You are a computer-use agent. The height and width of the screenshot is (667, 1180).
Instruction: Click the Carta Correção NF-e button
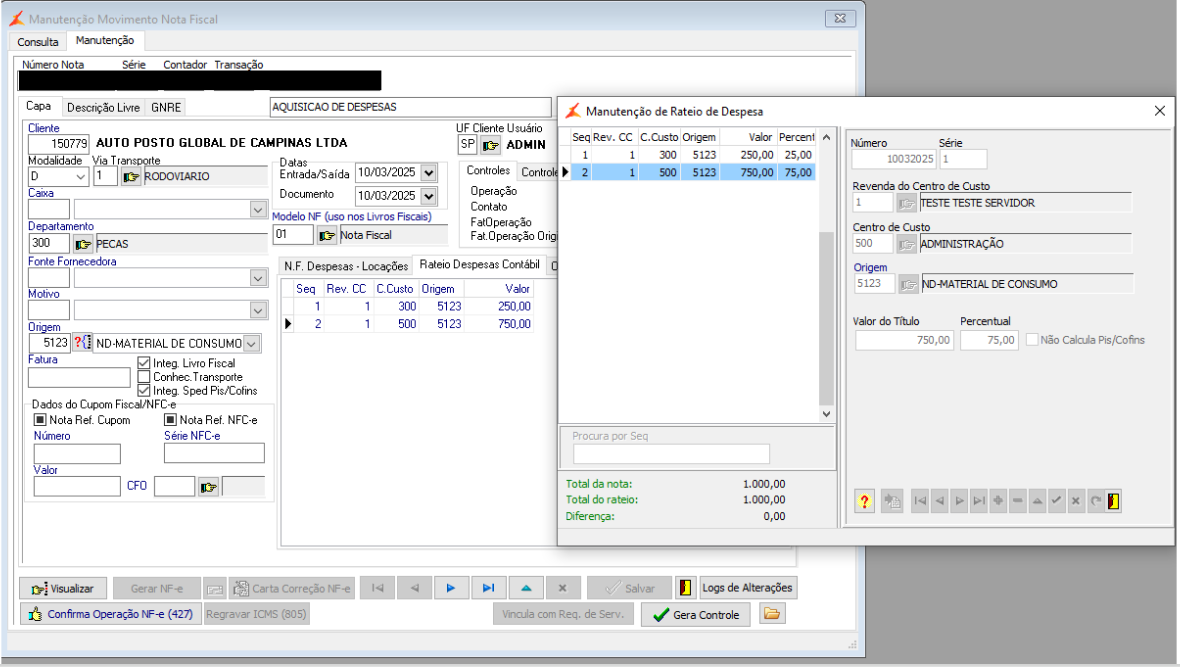(292, 589)
